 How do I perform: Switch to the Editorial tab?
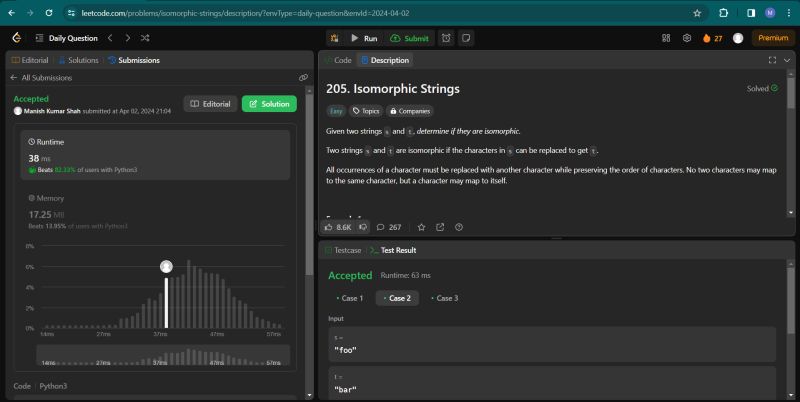coord(30,60)
